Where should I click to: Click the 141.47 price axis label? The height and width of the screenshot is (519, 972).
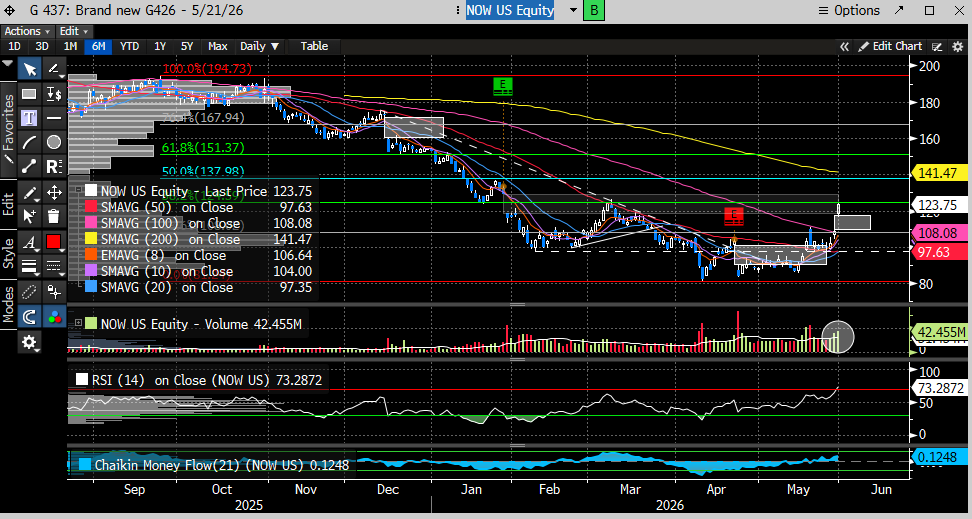941,174
